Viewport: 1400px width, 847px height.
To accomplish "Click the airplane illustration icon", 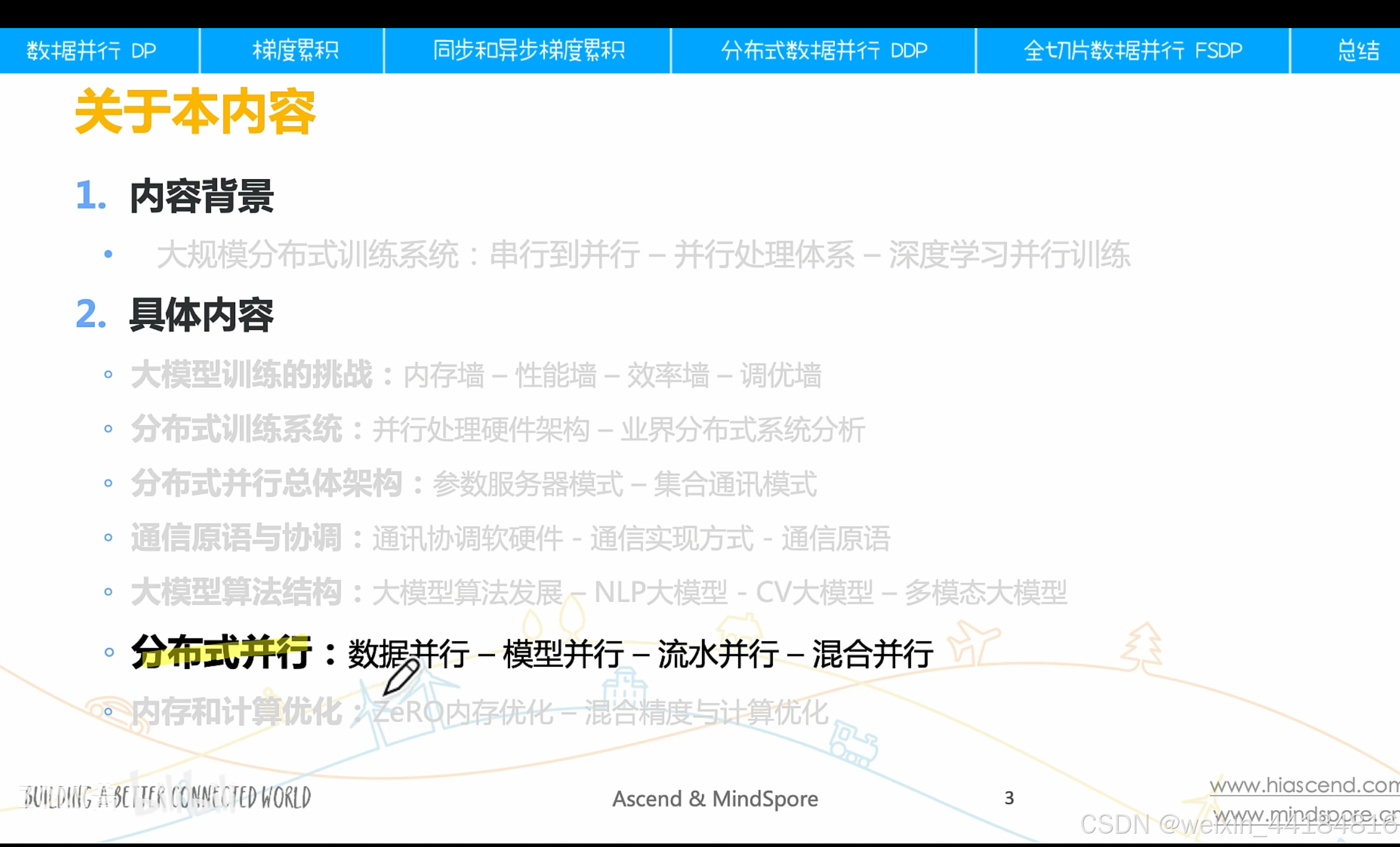I will point(973,642).
